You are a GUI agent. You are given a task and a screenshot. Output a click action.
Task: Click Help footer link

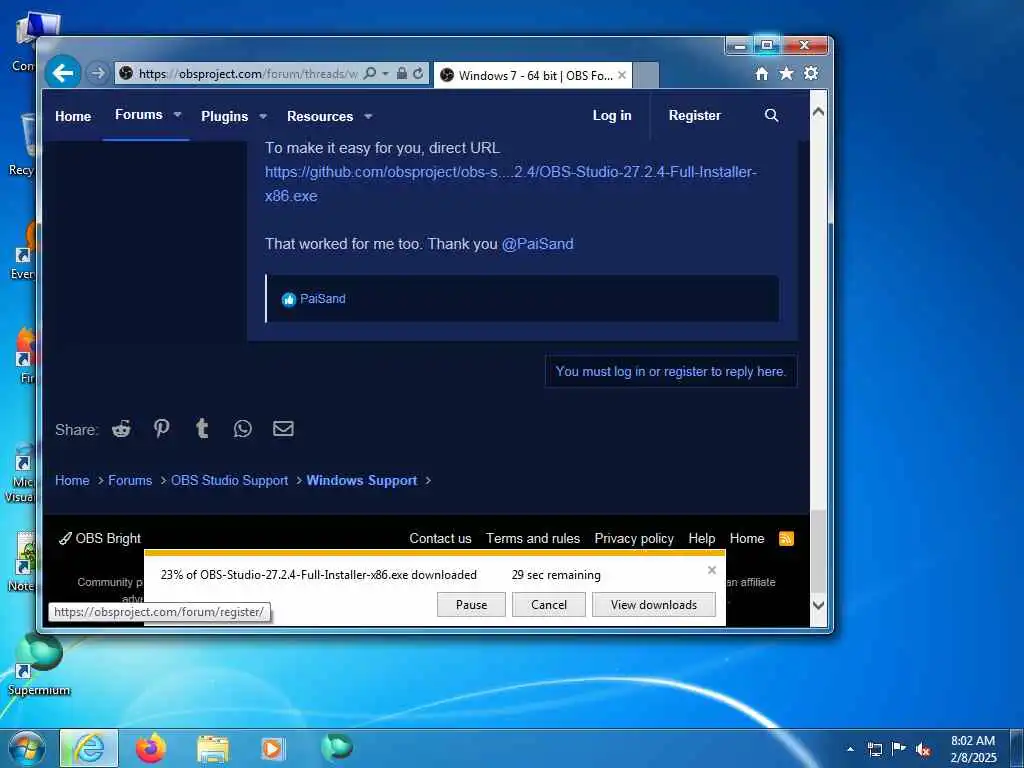coord(701,539)
